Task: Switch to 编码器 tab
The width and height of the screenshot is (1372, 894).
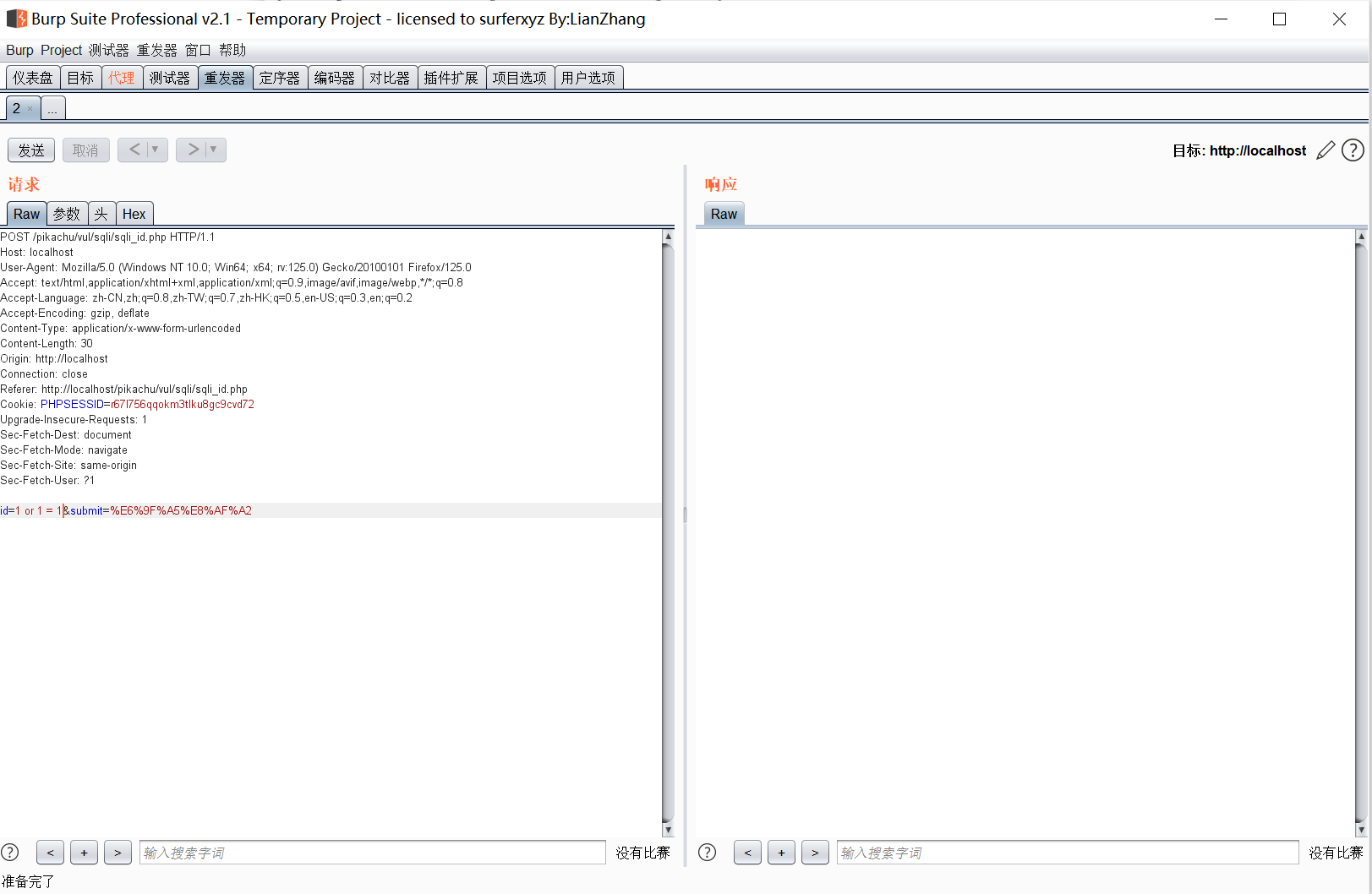Action: pyautogui.click(x=335, y=78)
